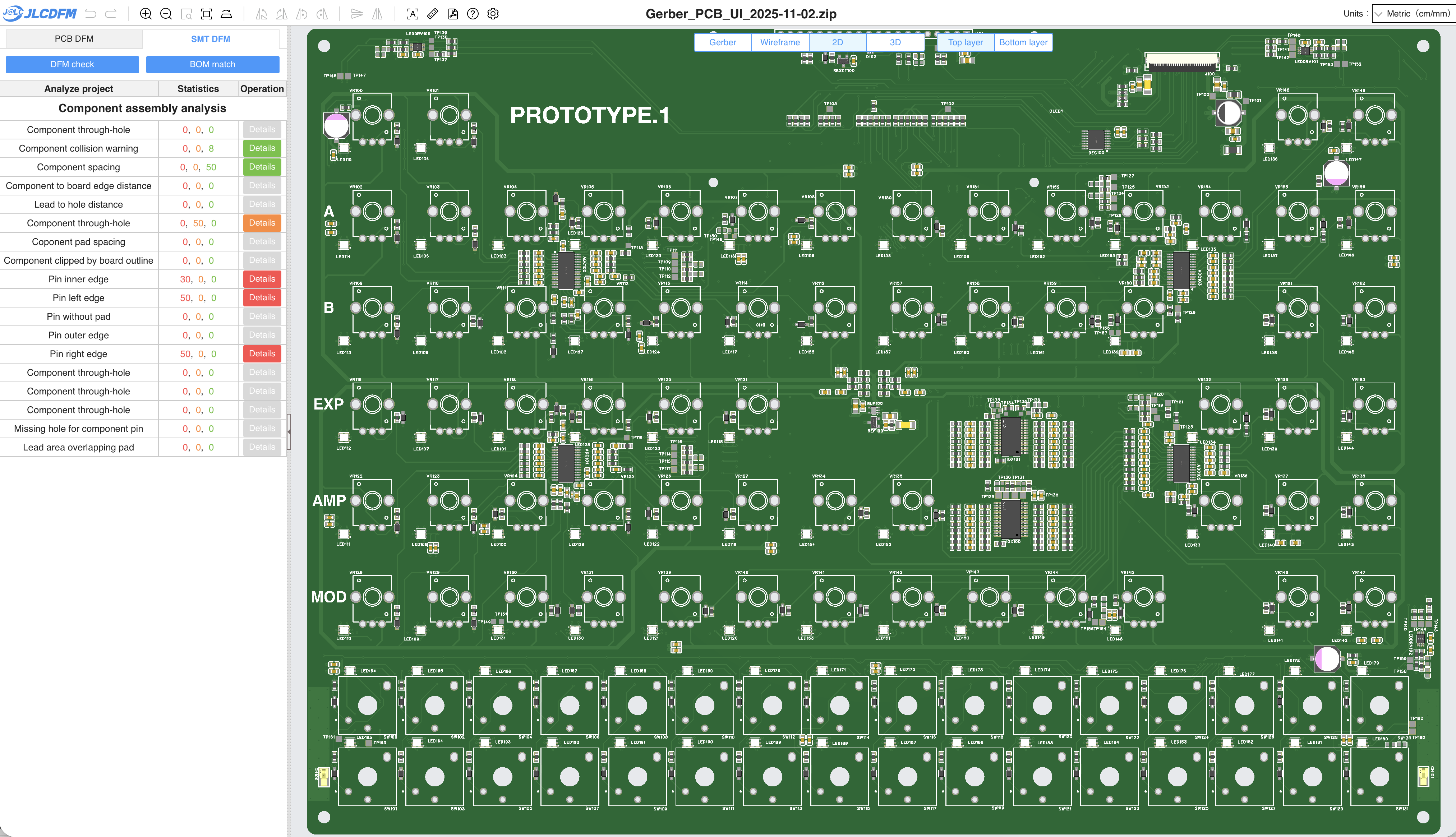Toggle the 3D view mode

[895, 42]
